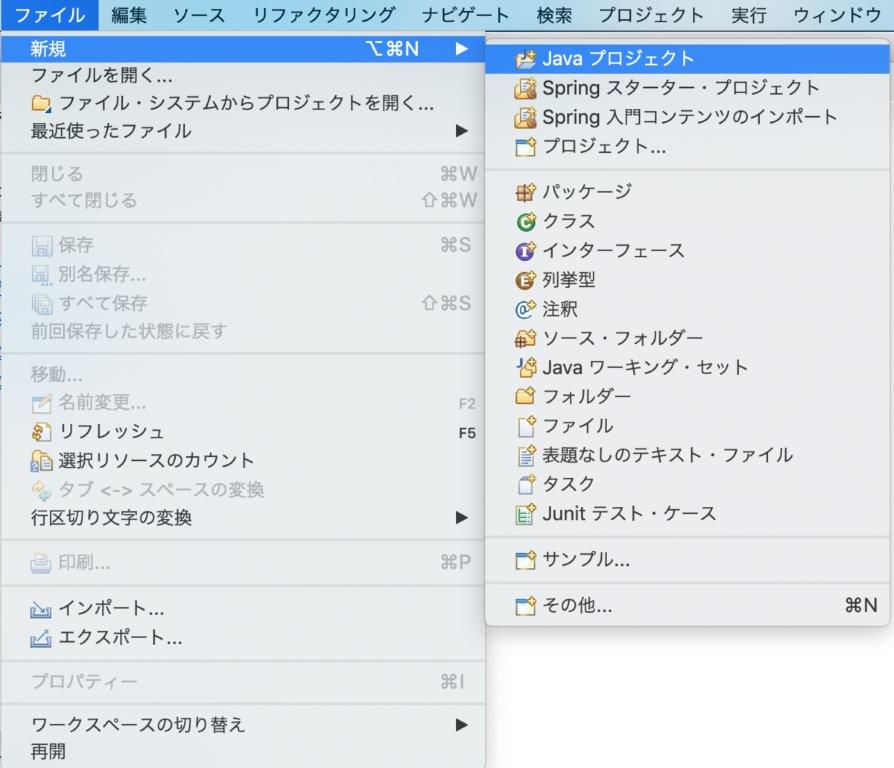Click the パッケージ icon
The height and width of the screenshot is (768, 894).
(x=525, y=192)
